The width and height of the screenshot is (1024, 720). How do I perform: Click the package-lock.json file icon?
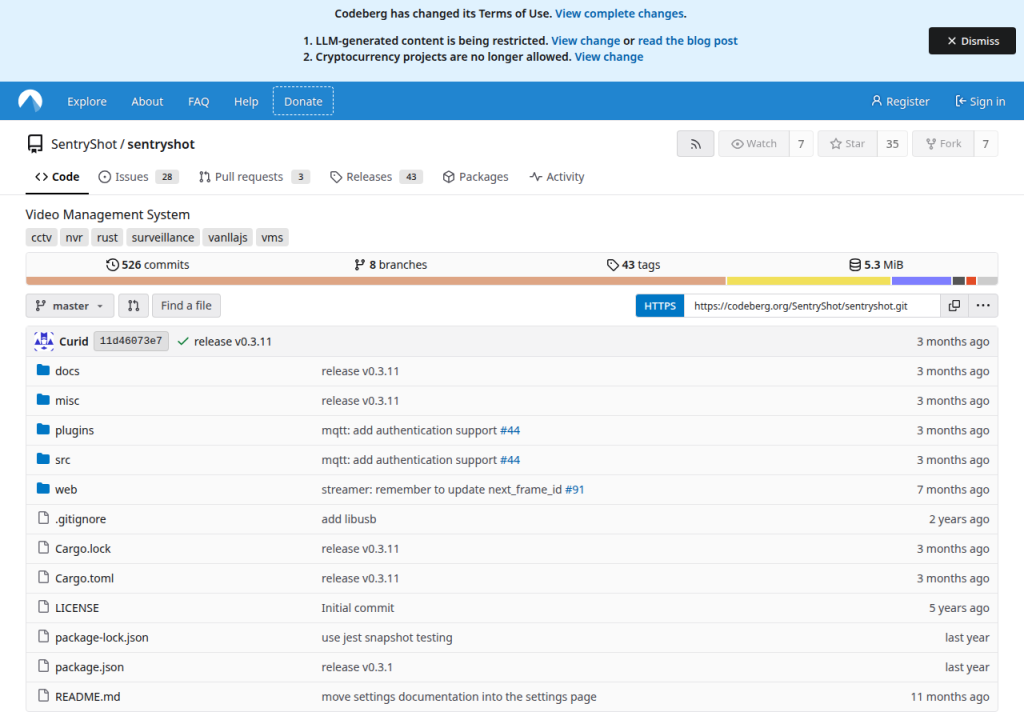(x=43, y=636)
